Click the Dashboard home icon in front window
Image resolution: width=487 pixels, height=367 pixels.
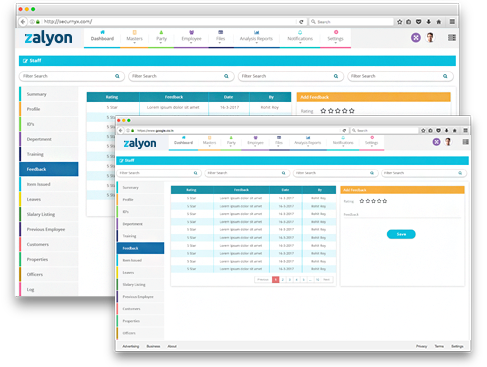point(183,137)
